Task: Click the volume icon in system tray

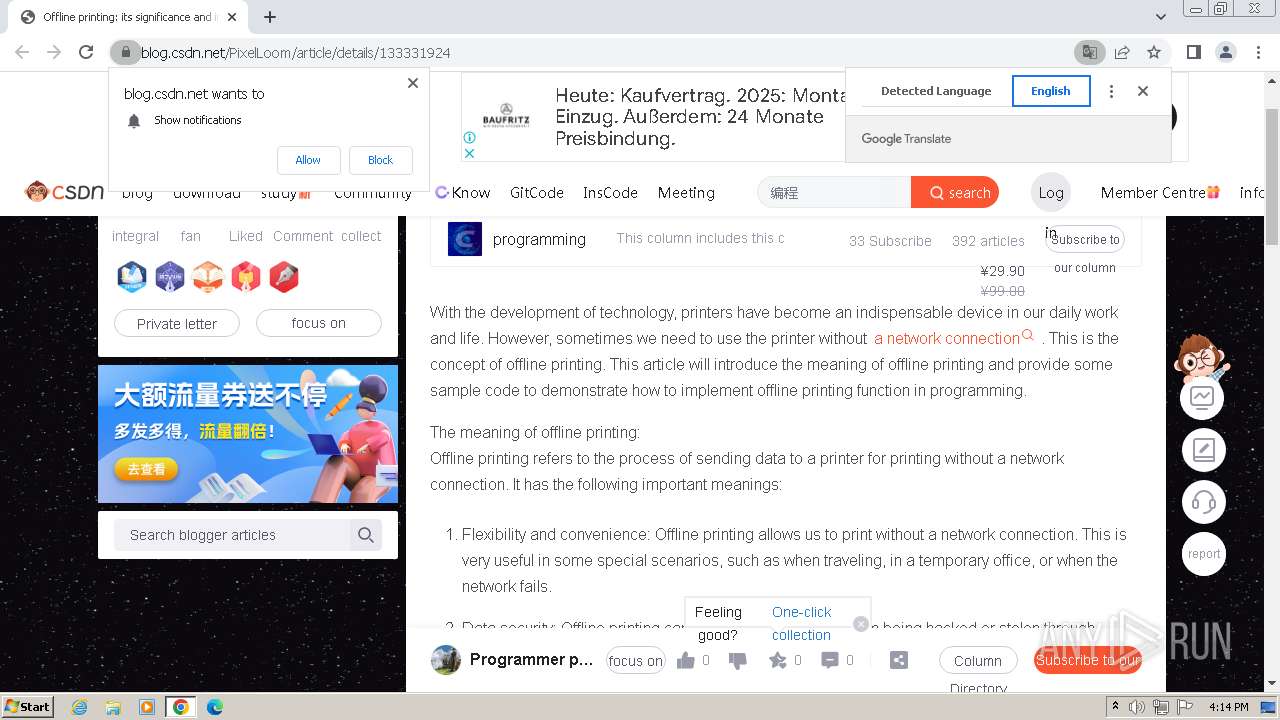Action: 1138,707
